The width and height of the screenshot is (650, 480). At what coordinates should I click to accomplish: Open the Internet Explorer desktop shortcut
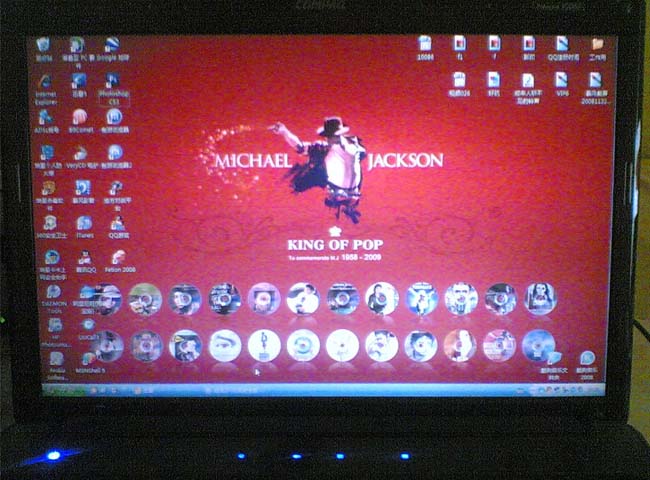[x=45, y=84]
